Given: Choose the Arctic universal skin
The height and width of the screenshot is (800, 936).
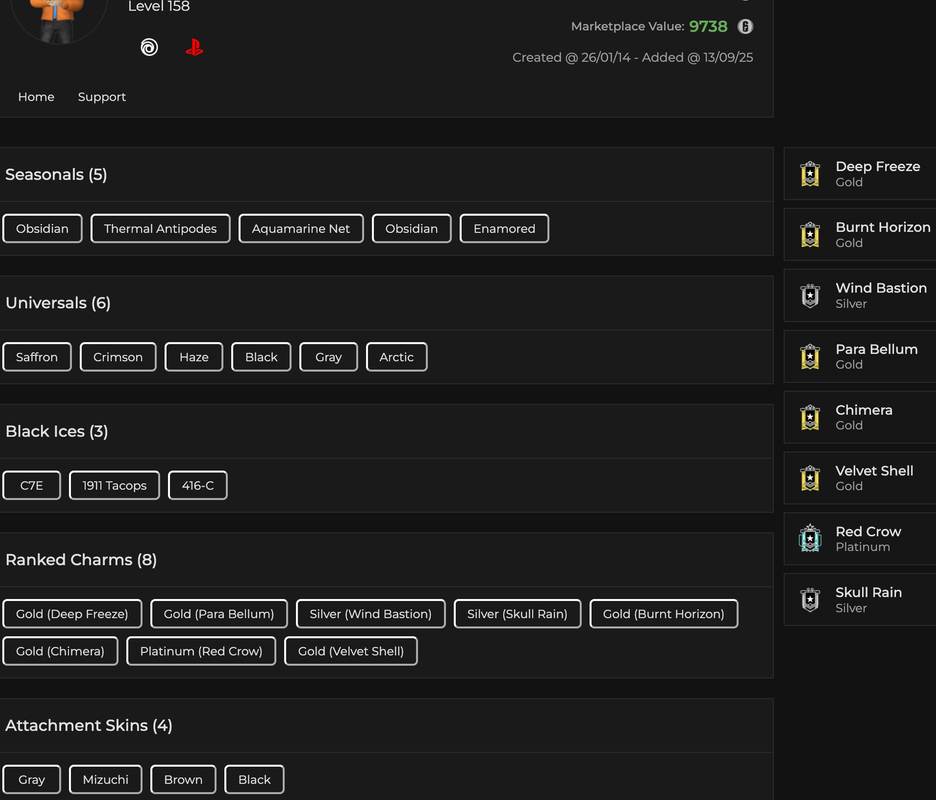Looking at the screenshot, I should [x=396, y=357].
